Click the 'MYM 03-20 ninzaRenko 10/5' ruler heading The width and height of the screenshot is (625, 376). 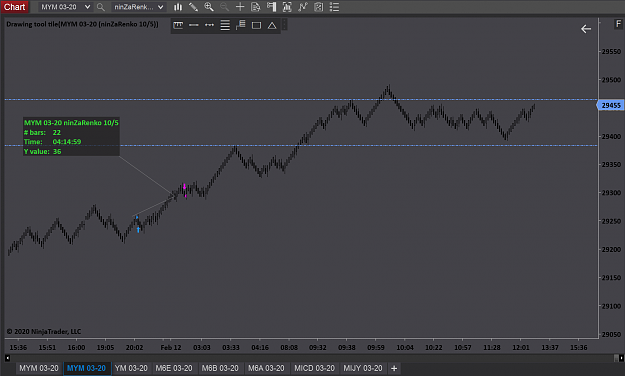click(x=71, y=122)
